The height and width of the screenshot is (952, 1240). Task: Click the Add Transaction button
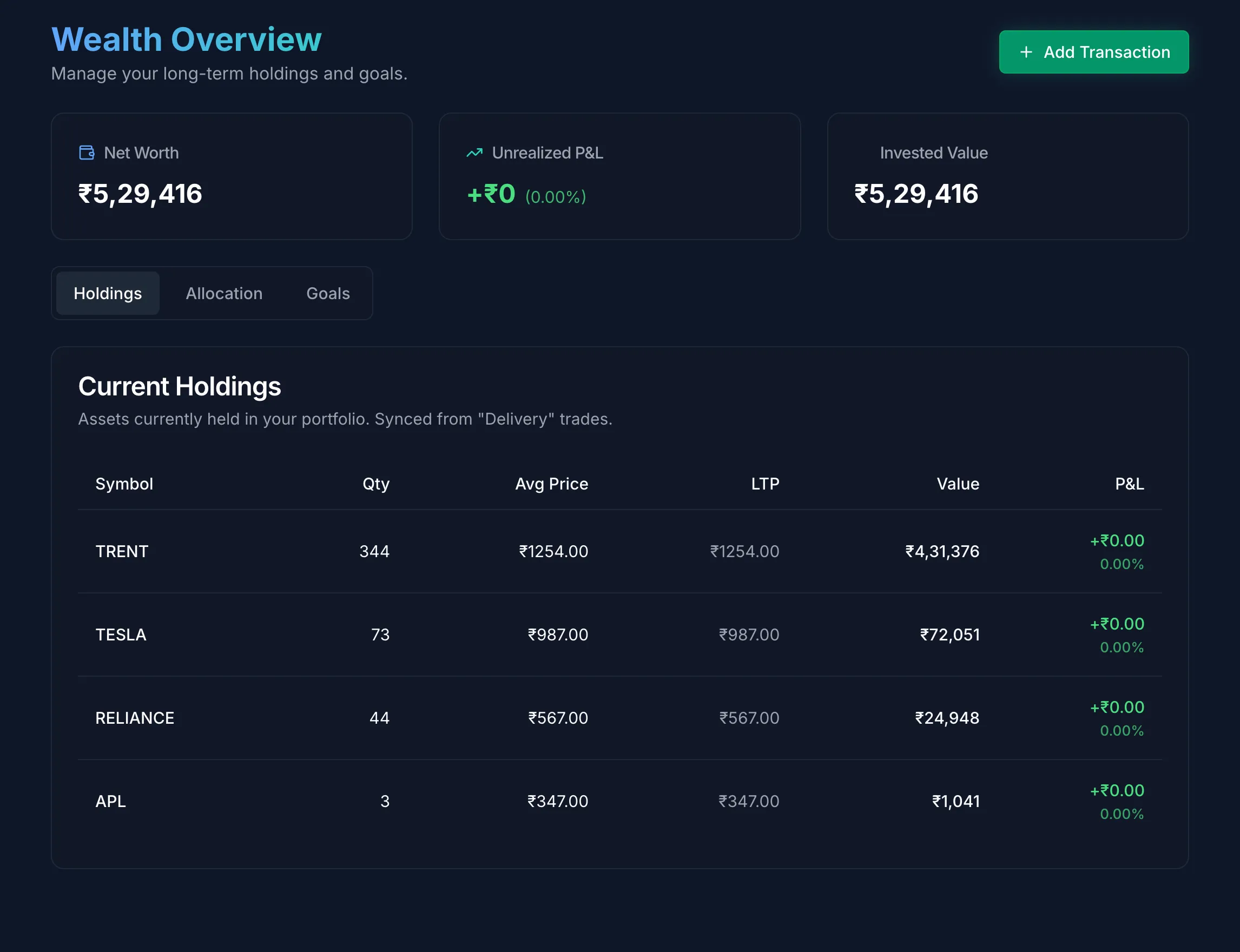pyautogui.click(x=1094, y=51)
